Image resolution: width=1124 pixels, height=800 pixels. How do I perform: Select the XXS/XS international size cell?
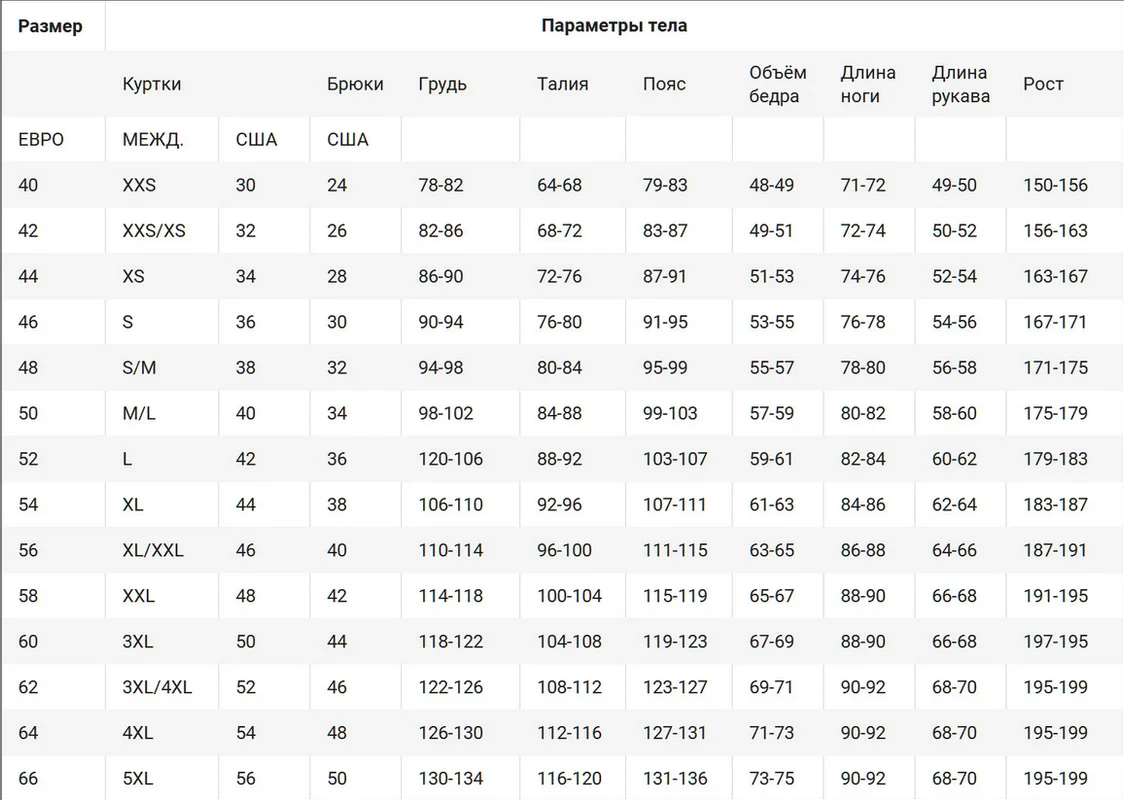pos(154,231)
